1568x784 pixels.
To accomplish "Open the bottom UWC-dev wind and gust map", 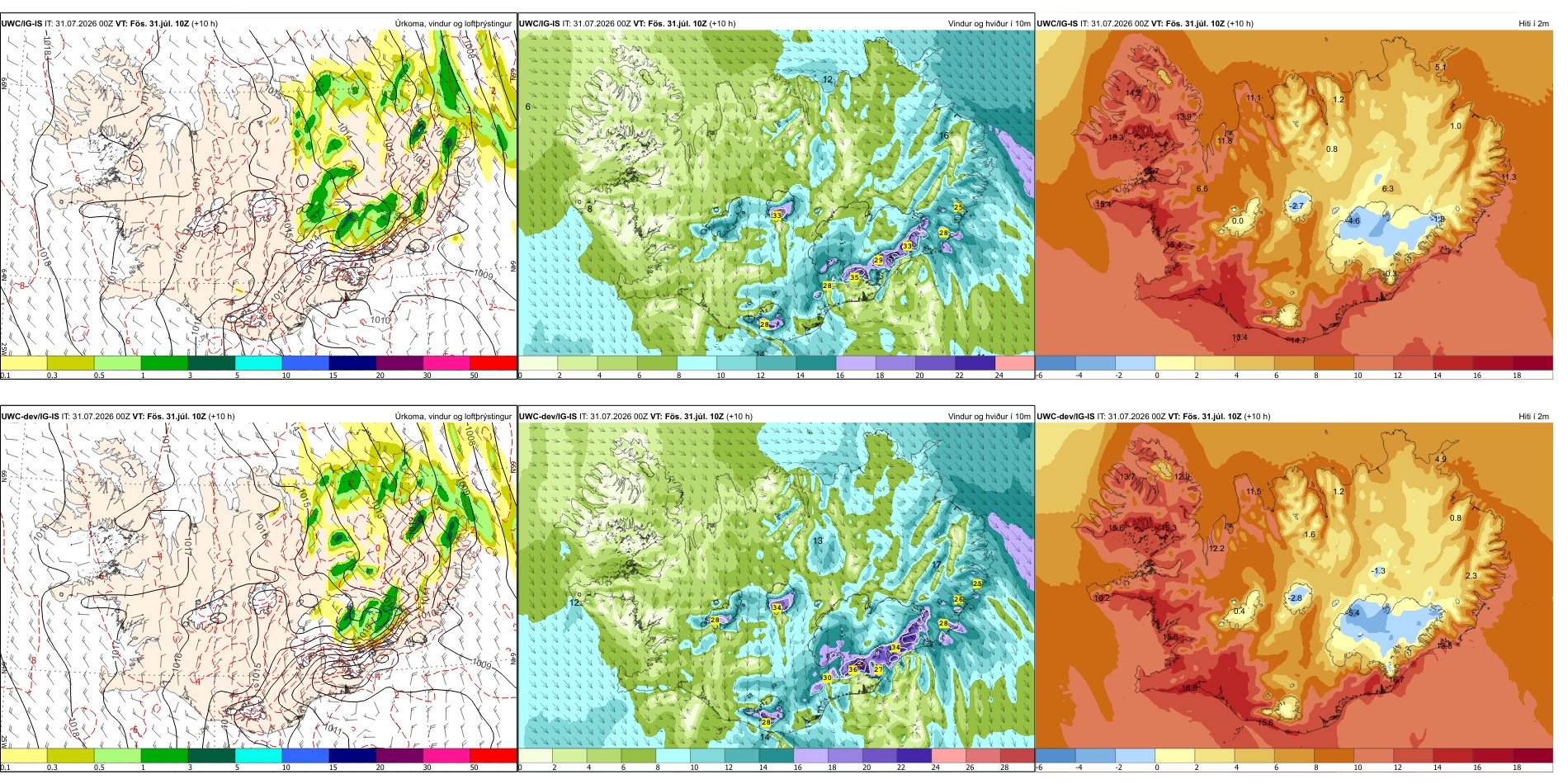I will coord(776,586).
